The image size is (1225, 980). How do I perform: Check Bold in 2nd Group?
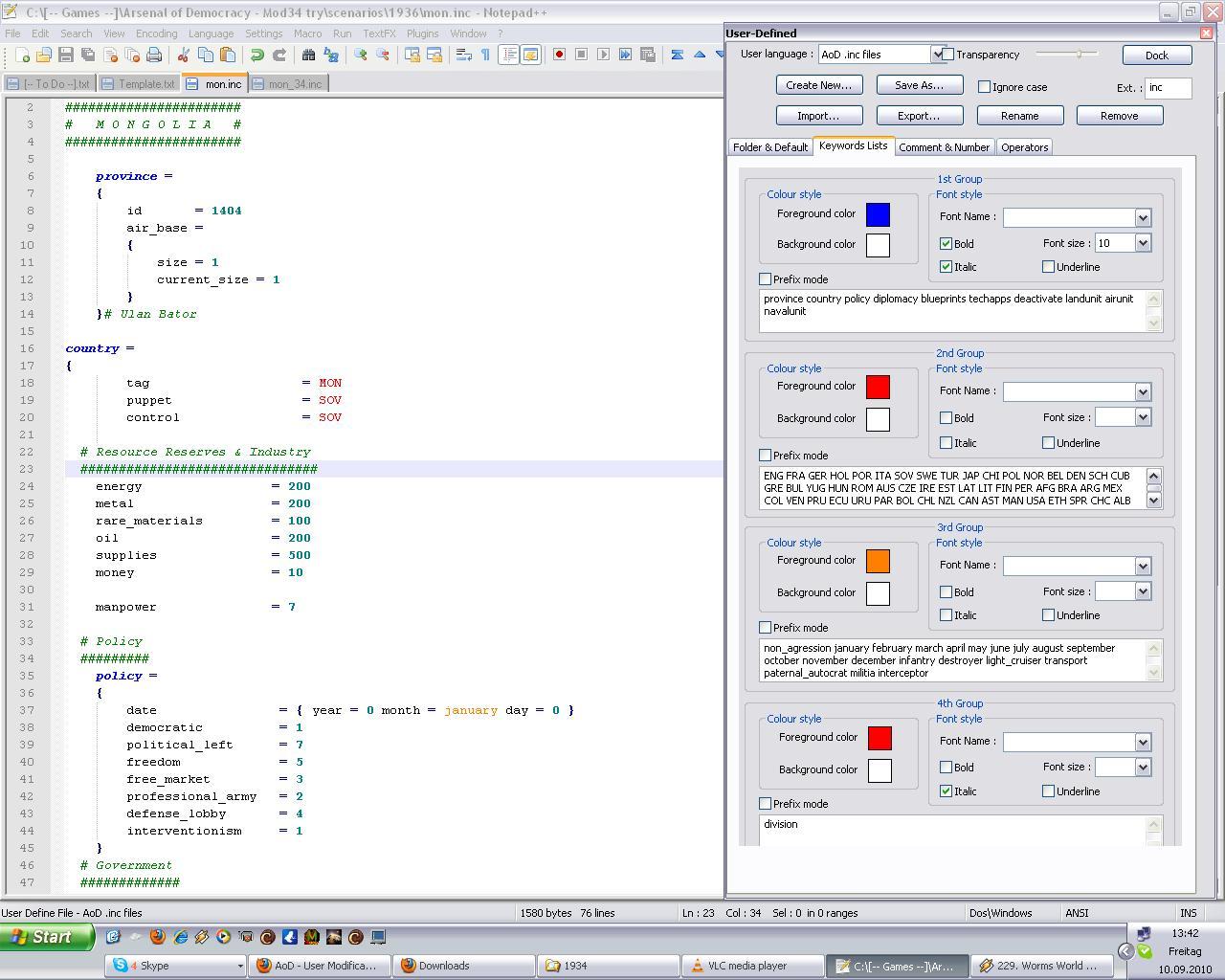click(x=946, y=418)
